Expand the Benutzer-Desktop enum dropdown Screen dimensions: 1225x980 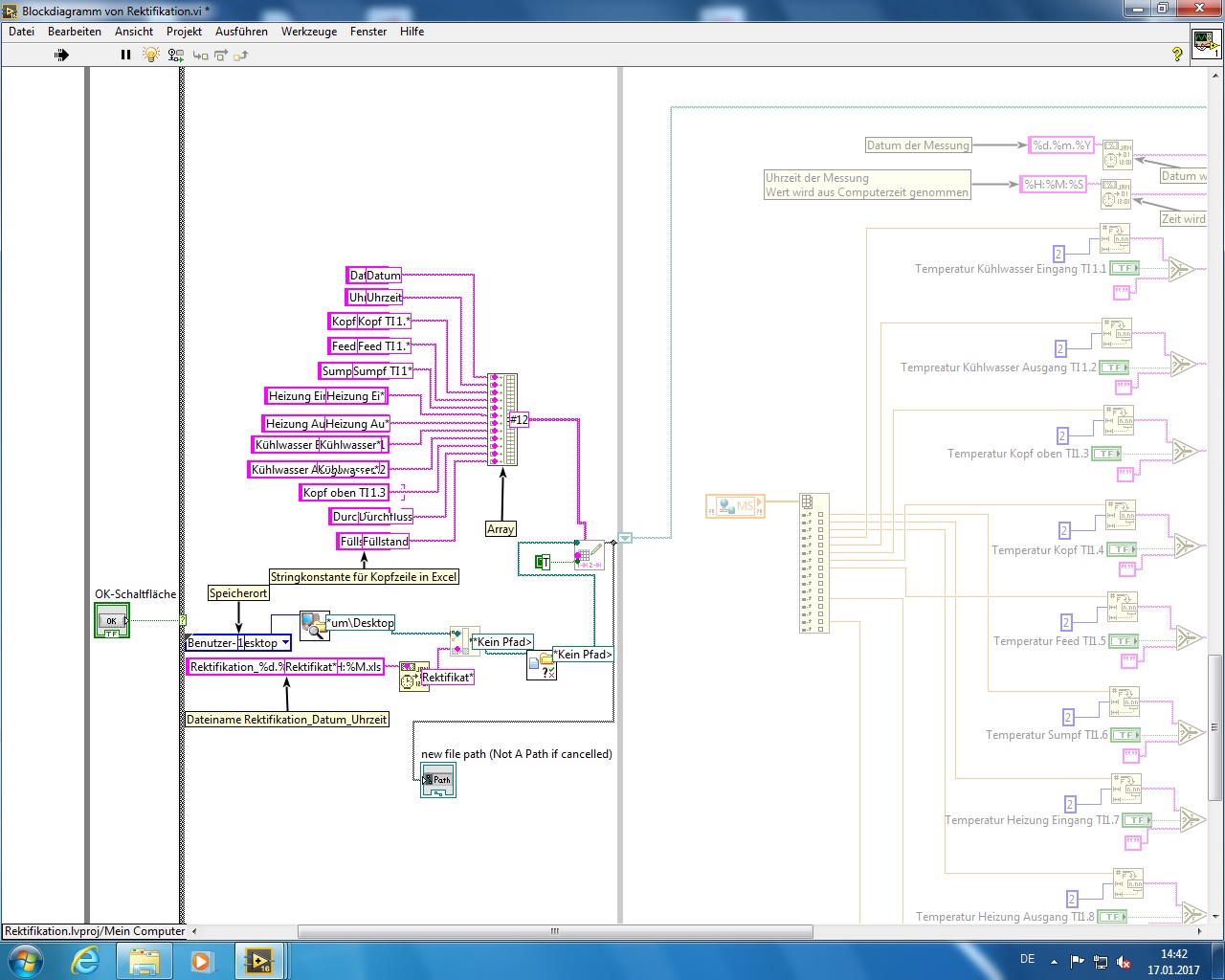[x=284, y=643]
